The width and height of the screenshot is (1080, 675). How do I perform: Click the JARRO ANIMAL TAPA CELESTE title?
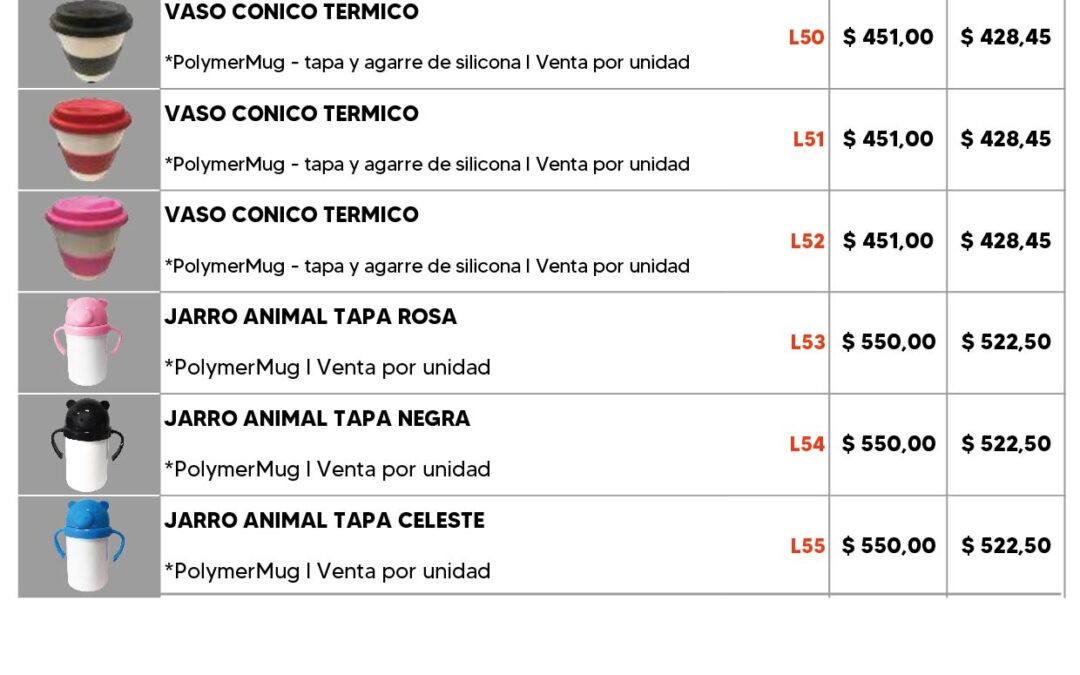324,521
